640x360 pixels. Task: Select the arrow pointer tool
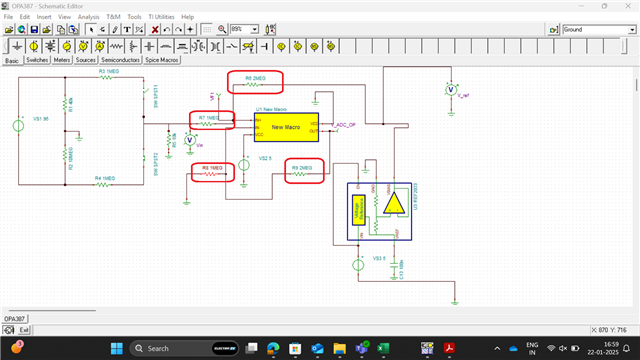pyautogui.click(x=91, y=29)
